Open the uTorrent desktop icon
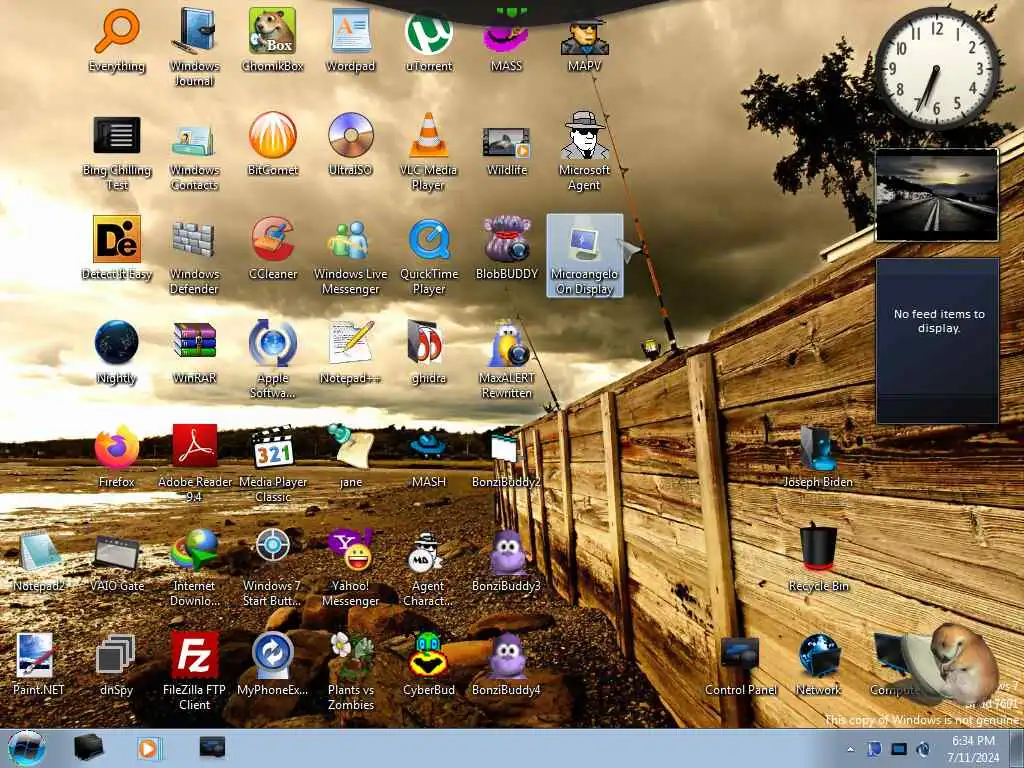Screen dimensions: 1024x768 [x=428, y=41]
